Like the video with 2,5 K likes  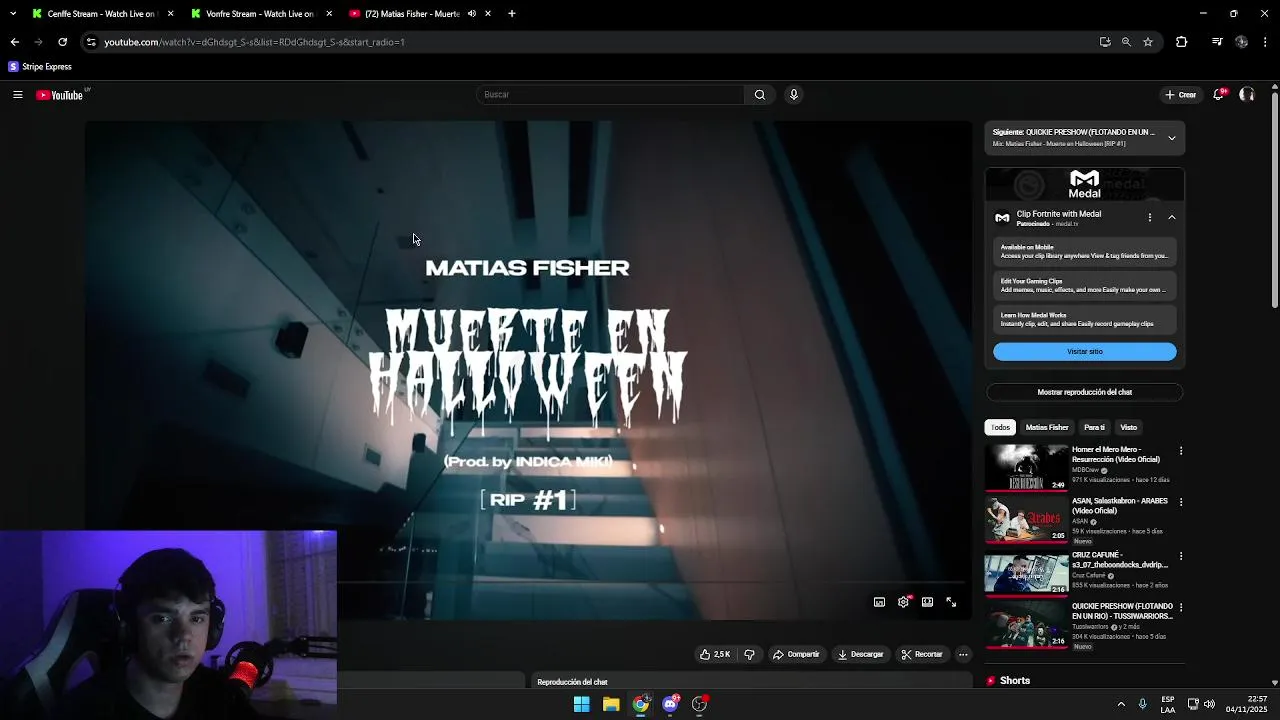(715, 654)
